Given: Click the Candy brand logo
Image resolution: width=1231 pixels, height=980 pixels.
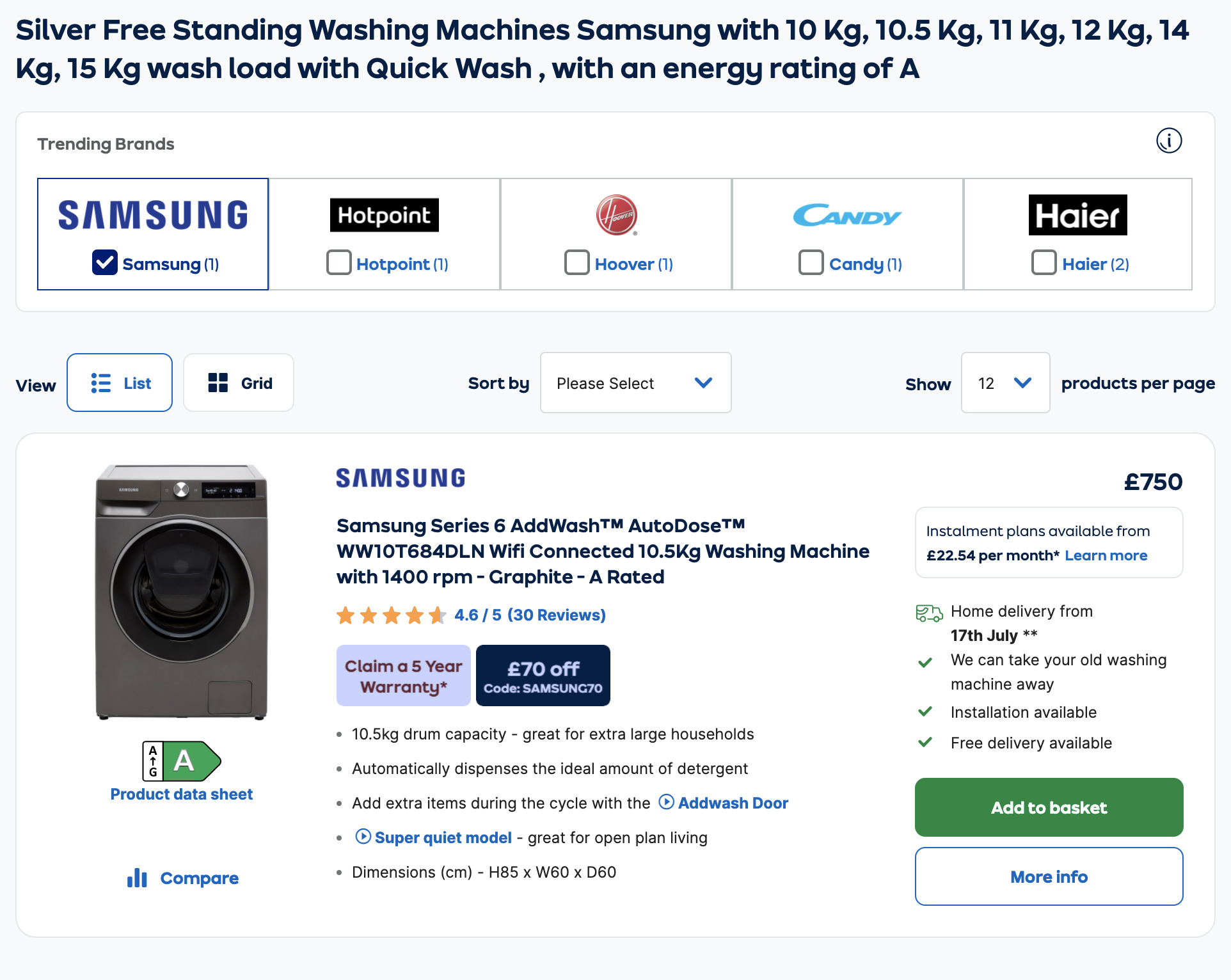Looking at the screenshot, I should coord(847,216).
